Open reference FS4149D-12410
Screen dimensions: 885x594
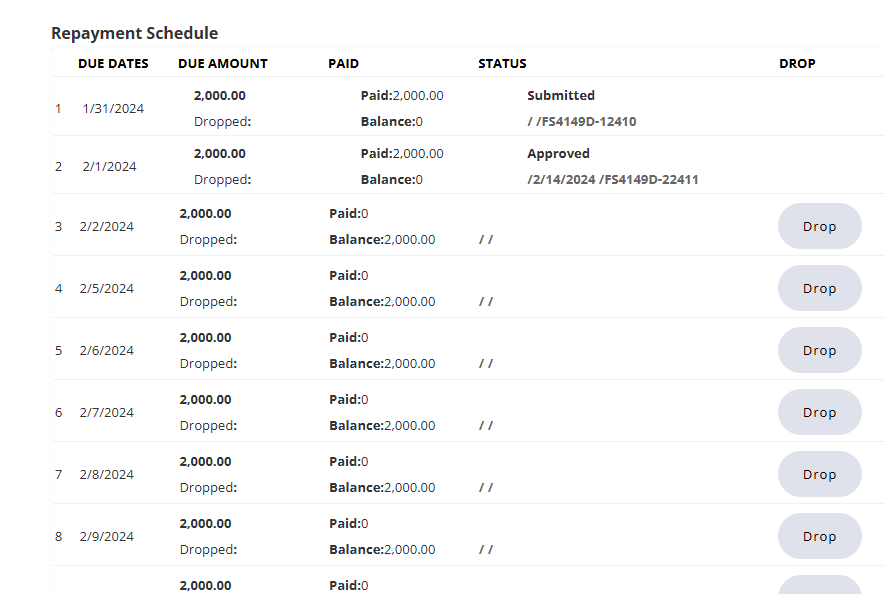[x=587, y=122]
